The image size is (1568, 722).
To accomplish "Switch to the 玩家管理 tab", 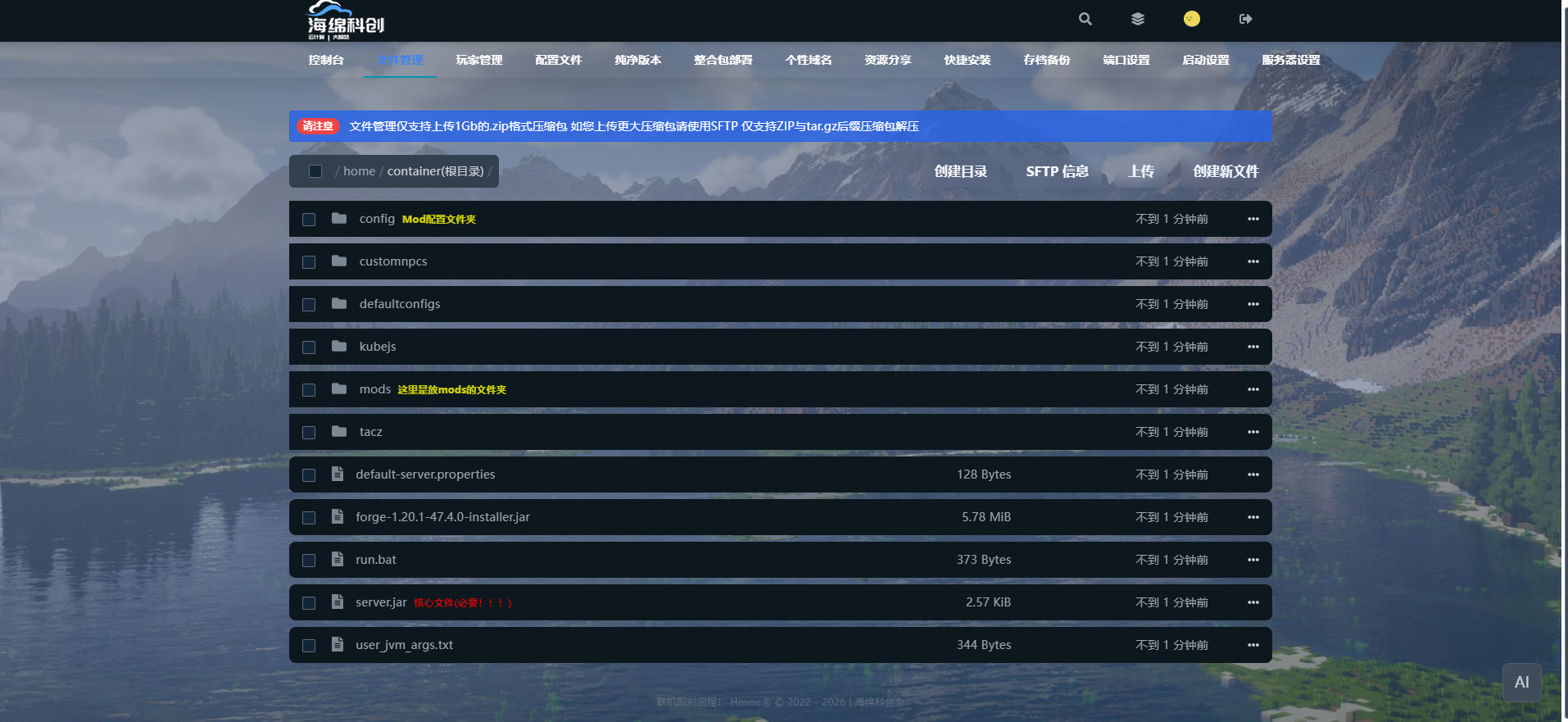I will [x=479, y=60].
